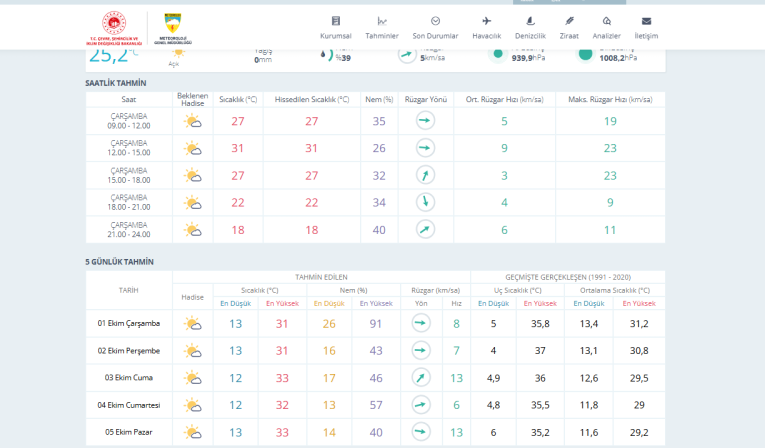Screen dimensions: 765x448
Task: Click the Hissedilen Sıcaklık column header
Action: (x=313, y=99)
